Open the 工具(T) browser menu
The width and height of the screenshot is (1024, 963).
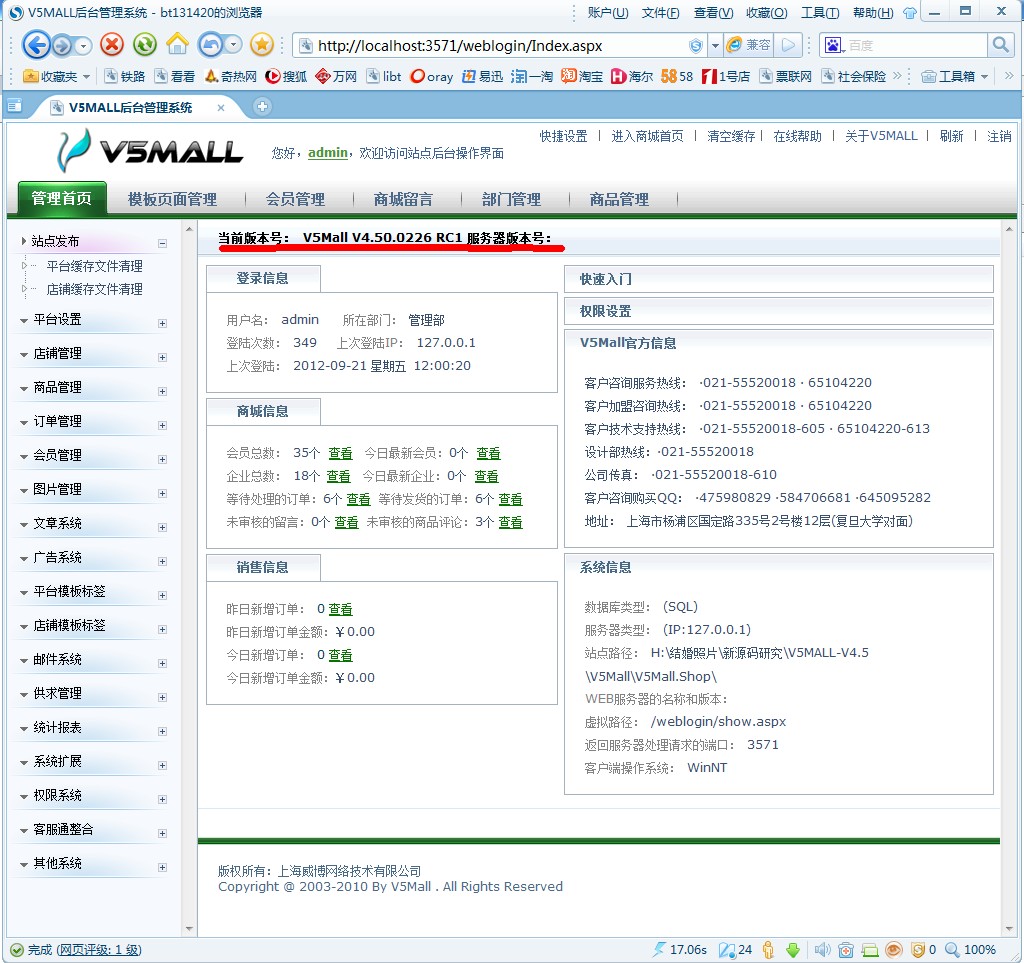click(820, 12)
